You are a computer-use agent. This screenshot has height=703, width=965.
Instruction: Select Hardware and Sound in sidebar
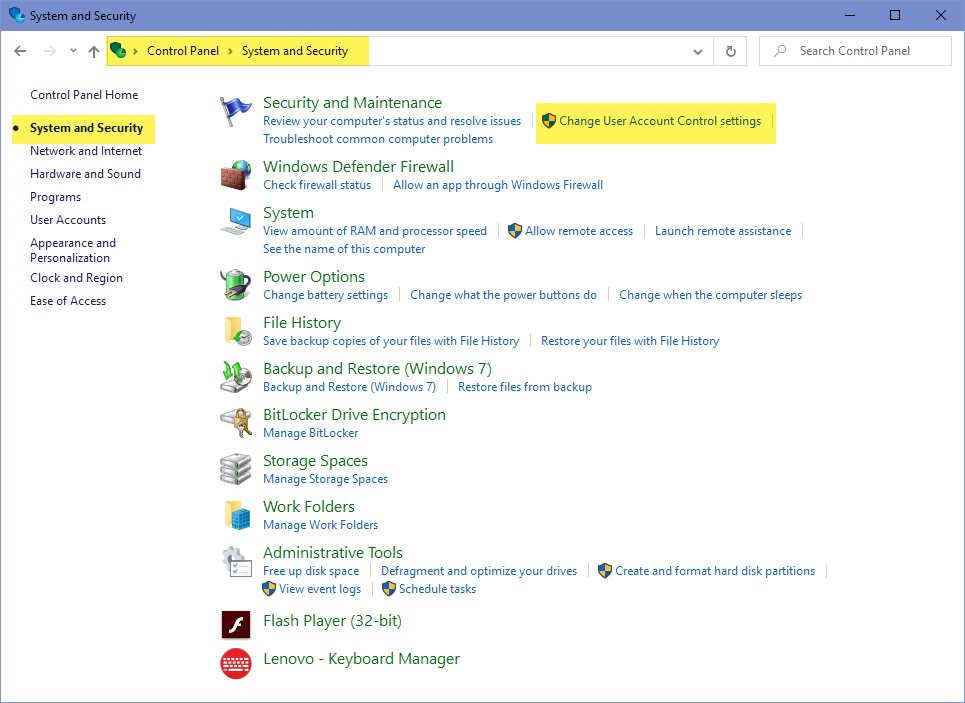point(86,174)
